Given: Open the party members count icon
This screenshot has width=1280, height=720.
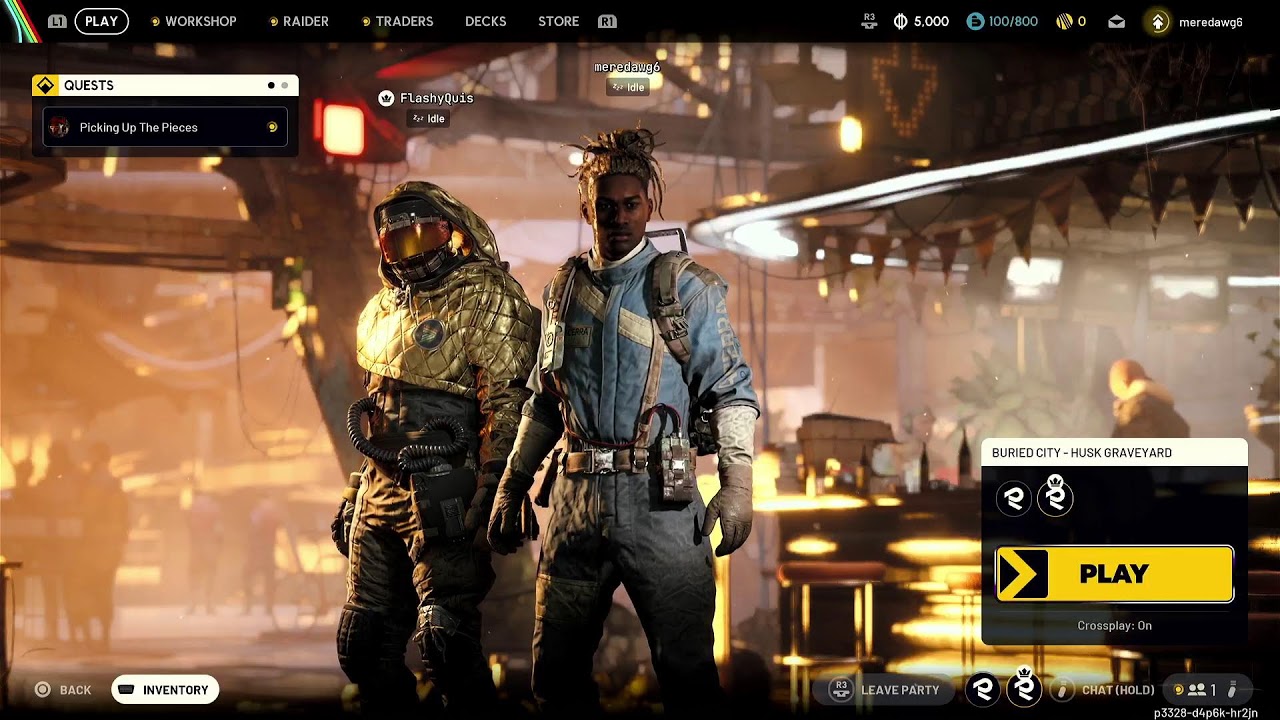Looking at the screenshot, I should [x=1196, y=689].
